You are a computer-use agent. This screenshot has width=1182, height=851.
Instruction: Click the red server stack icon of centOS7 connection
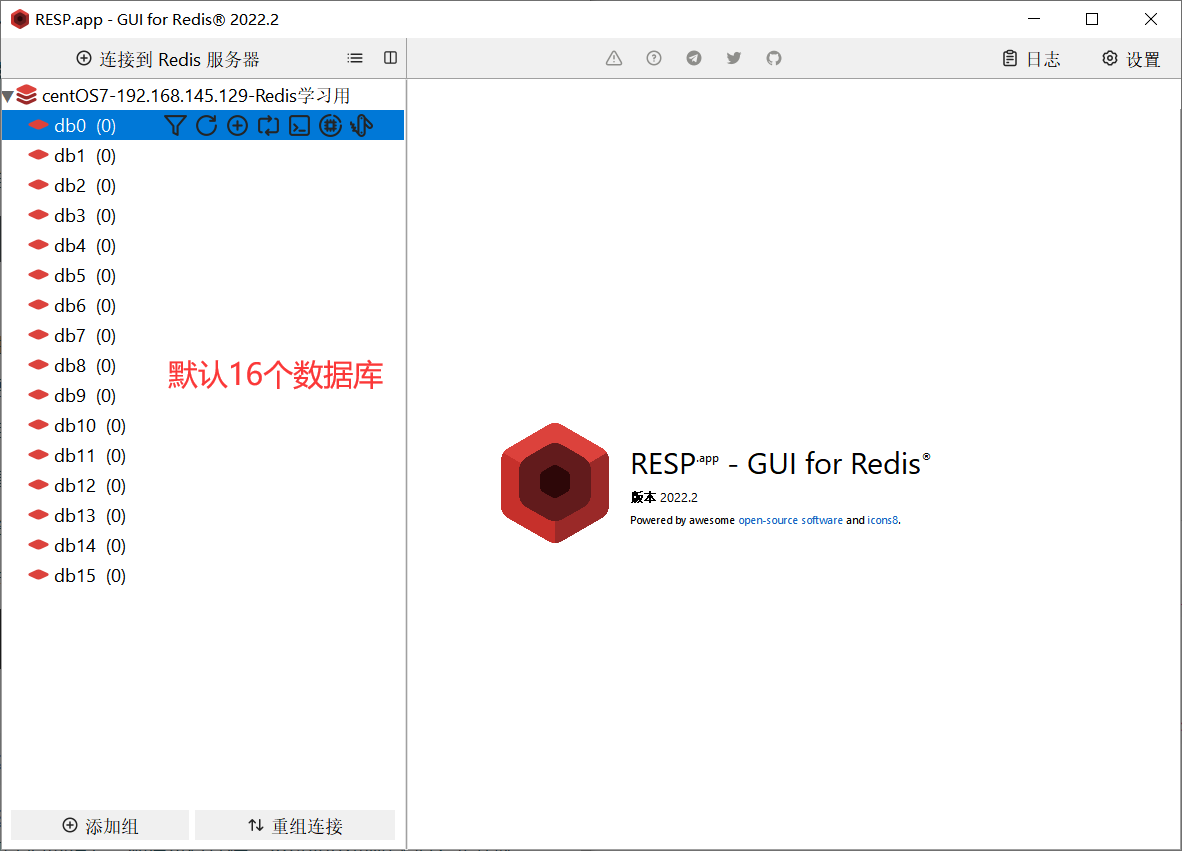click(x=26, y=95)
